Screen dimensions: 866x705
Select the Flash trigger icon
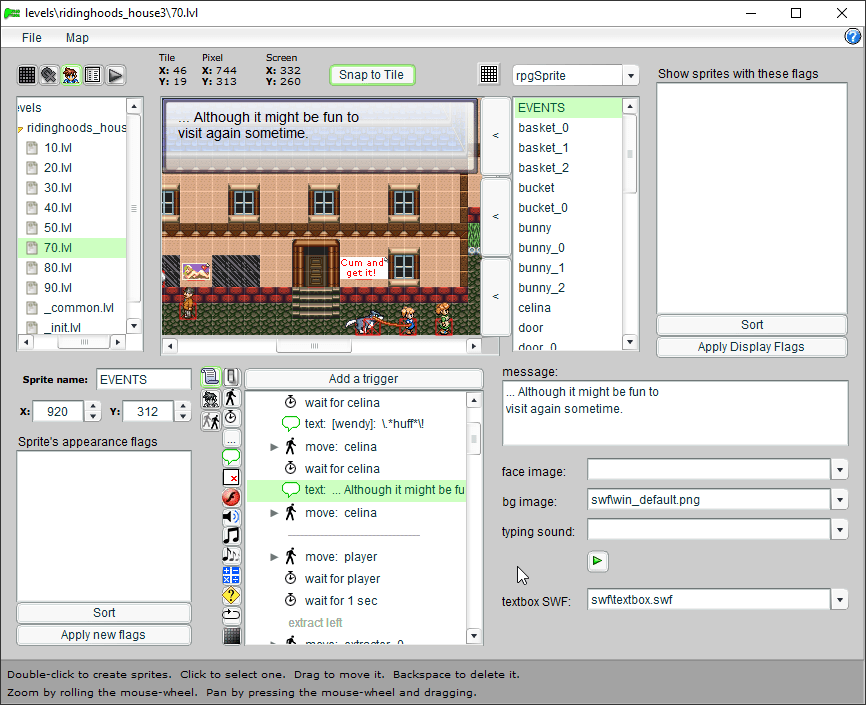click(x=231, y=497)
